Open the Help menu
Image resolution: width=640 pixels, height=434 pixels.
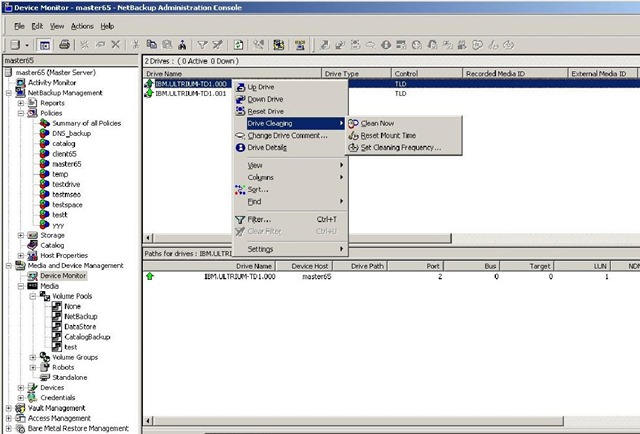pyautogui.click(x=107, y=26)
